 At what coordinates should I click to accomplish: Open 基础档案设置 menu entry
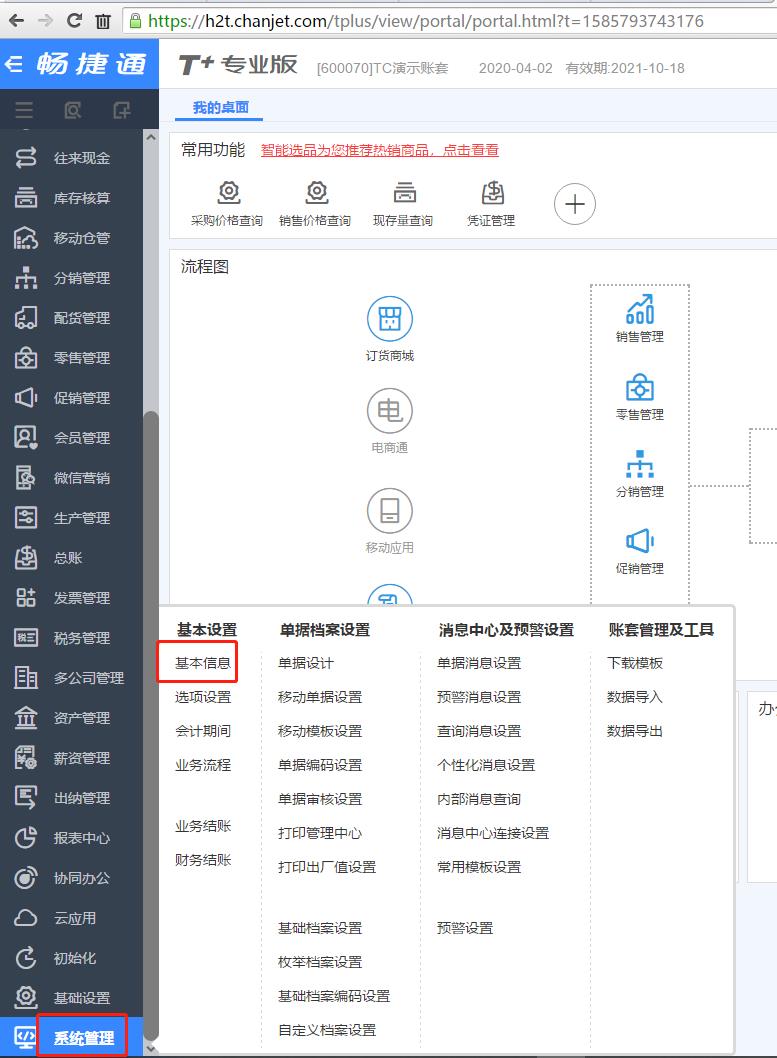[320, 928]
